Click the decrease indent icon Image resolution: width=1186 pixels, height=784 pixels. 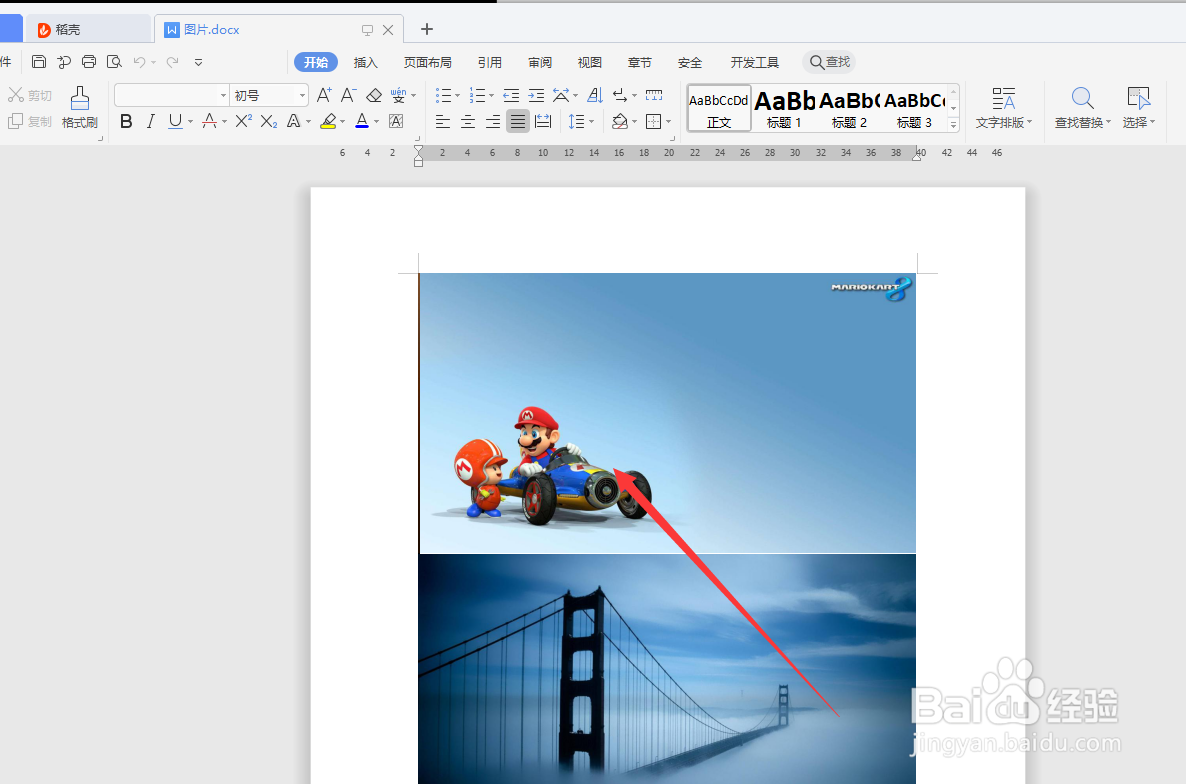tap(511, 95)
